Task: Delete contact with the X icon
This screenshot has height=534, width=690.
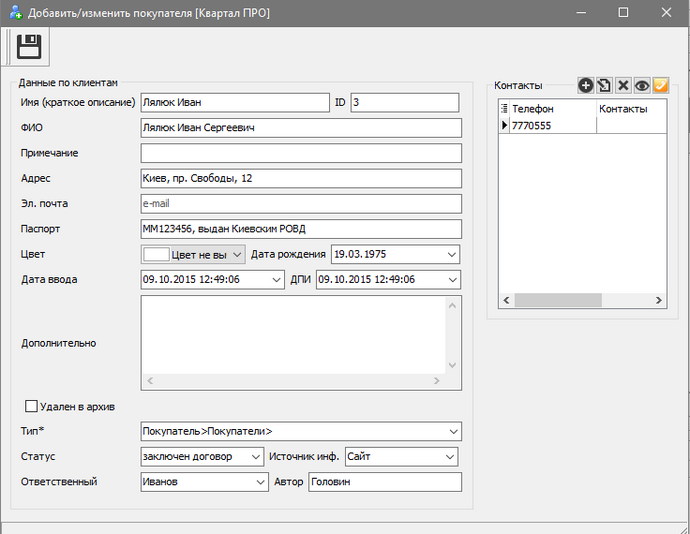Action: (x=622, y=86)
